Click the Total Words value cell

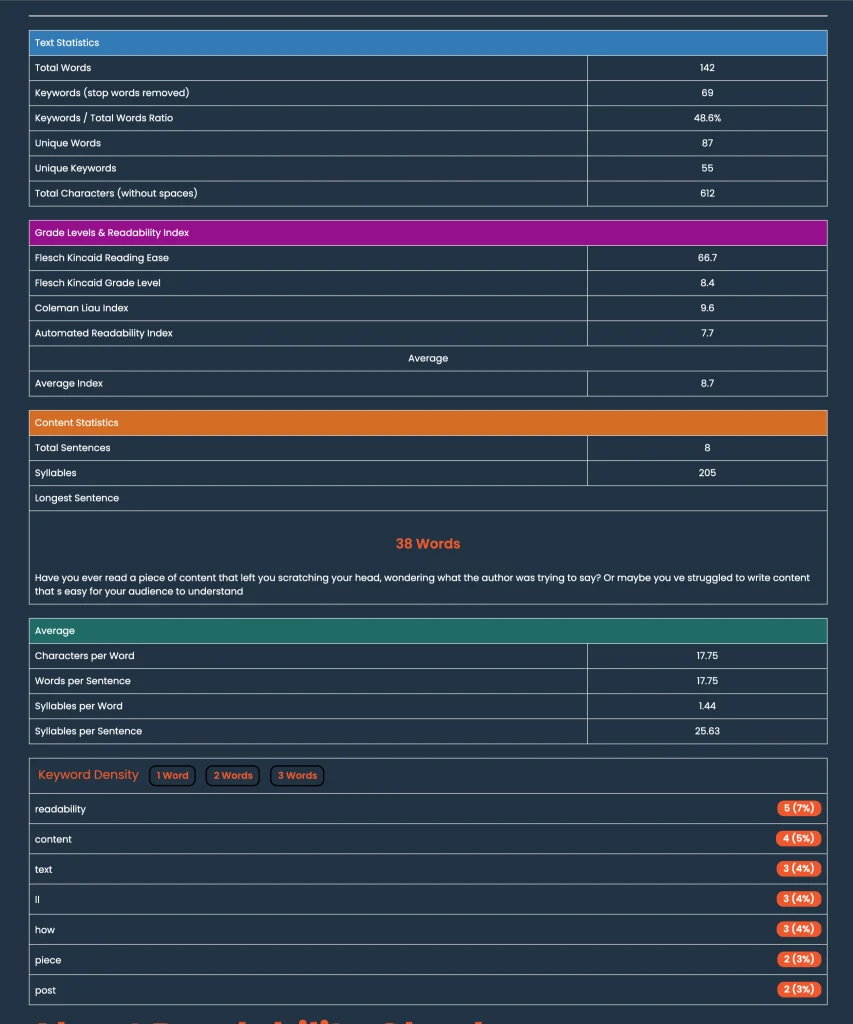[706, 67]
